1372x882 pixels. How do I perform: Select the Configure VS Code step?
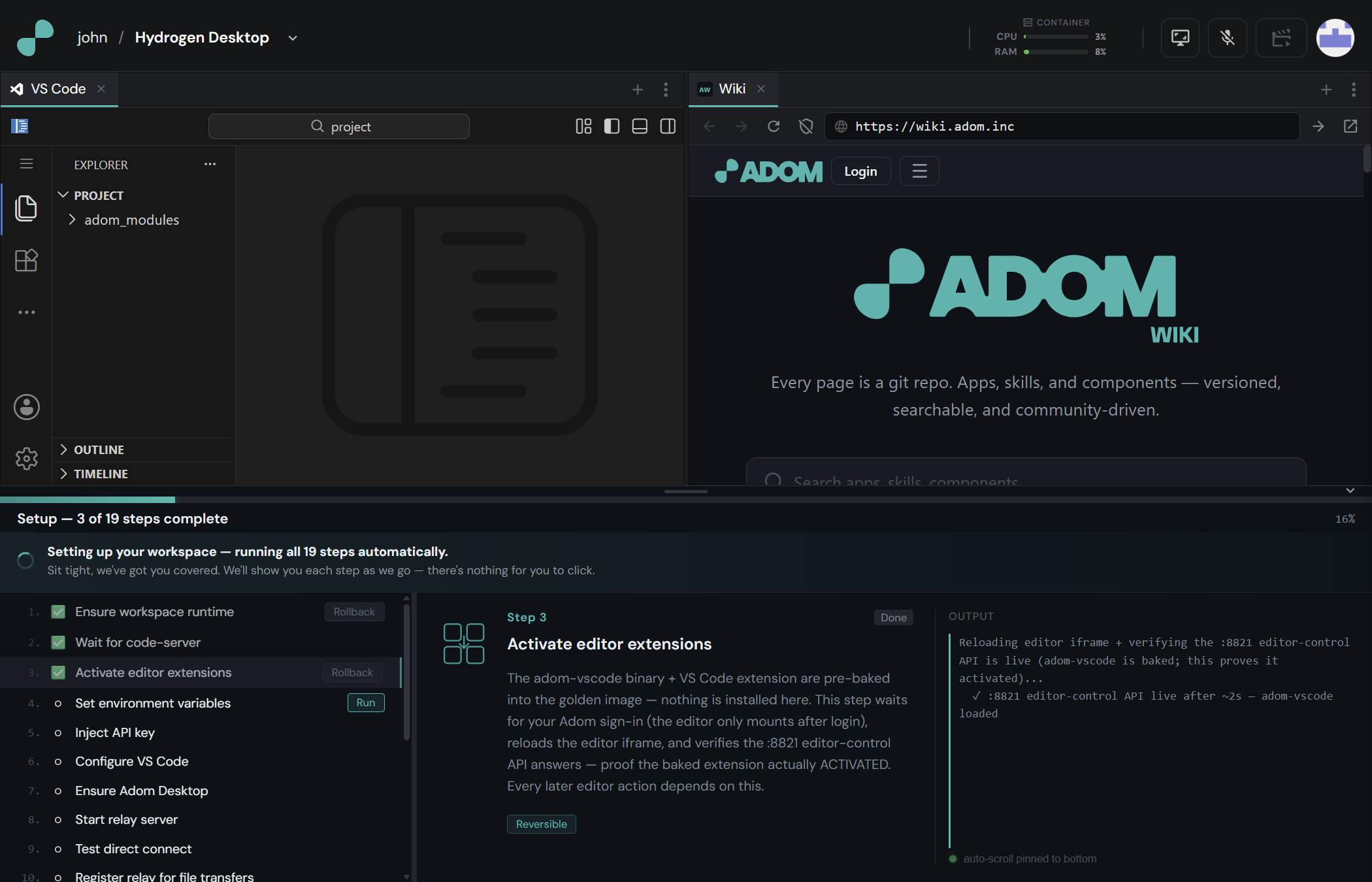pyautogui.click(x=201, y=762)
